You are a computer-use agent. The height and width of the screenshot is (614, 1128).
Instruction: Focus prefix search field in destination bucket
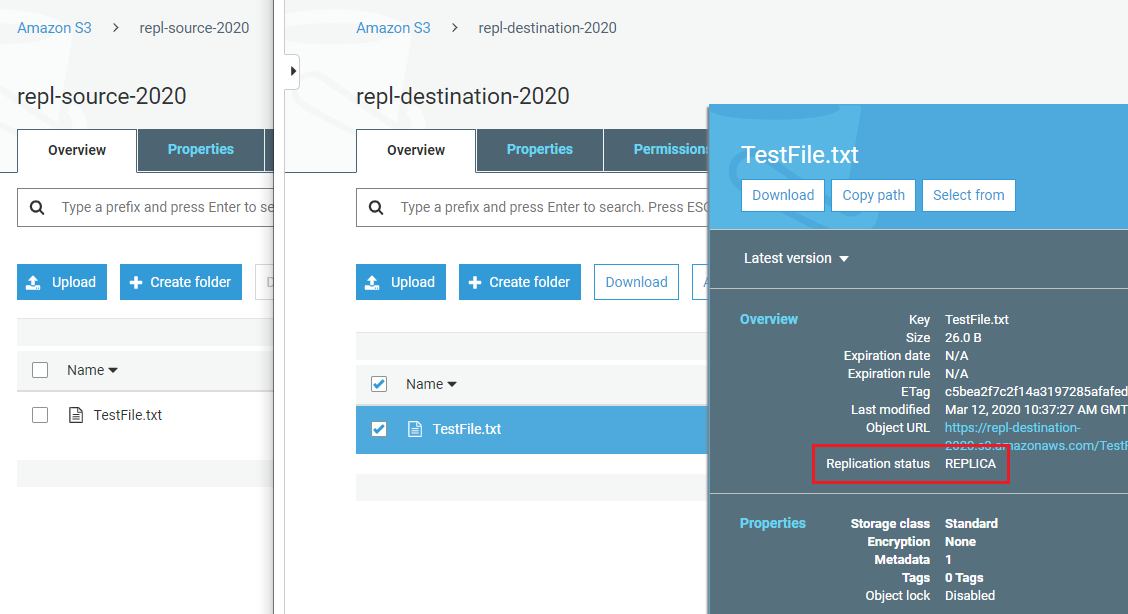pyautogui.click(x=532, y=208)
